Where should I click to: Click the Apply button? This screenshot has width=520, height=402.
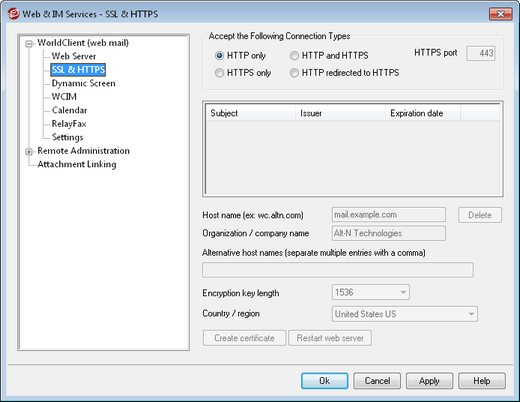click(x=429, y=381)
